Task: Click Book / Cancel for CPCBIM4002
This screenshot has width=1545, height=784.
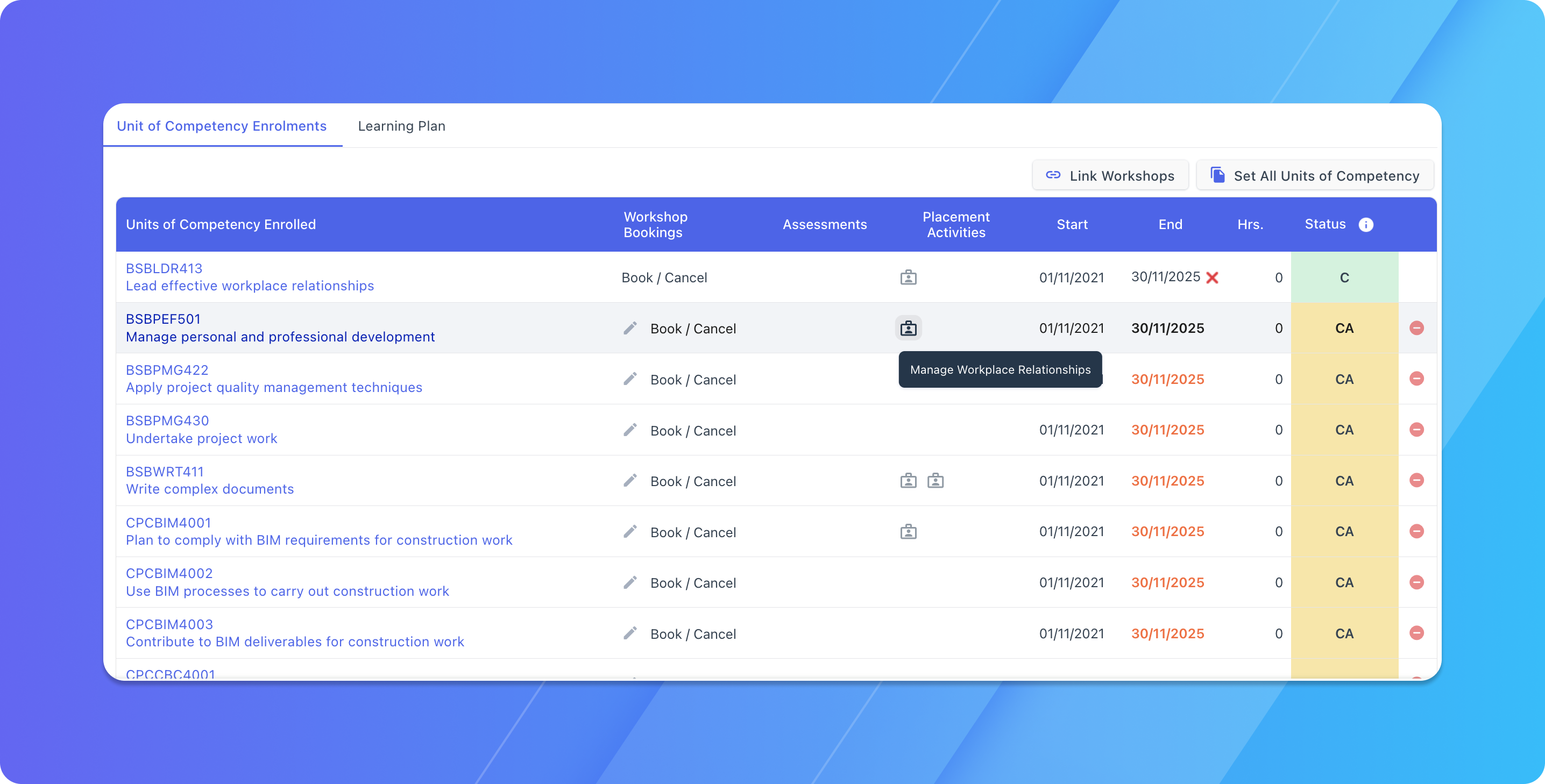Action: [693, 583]
